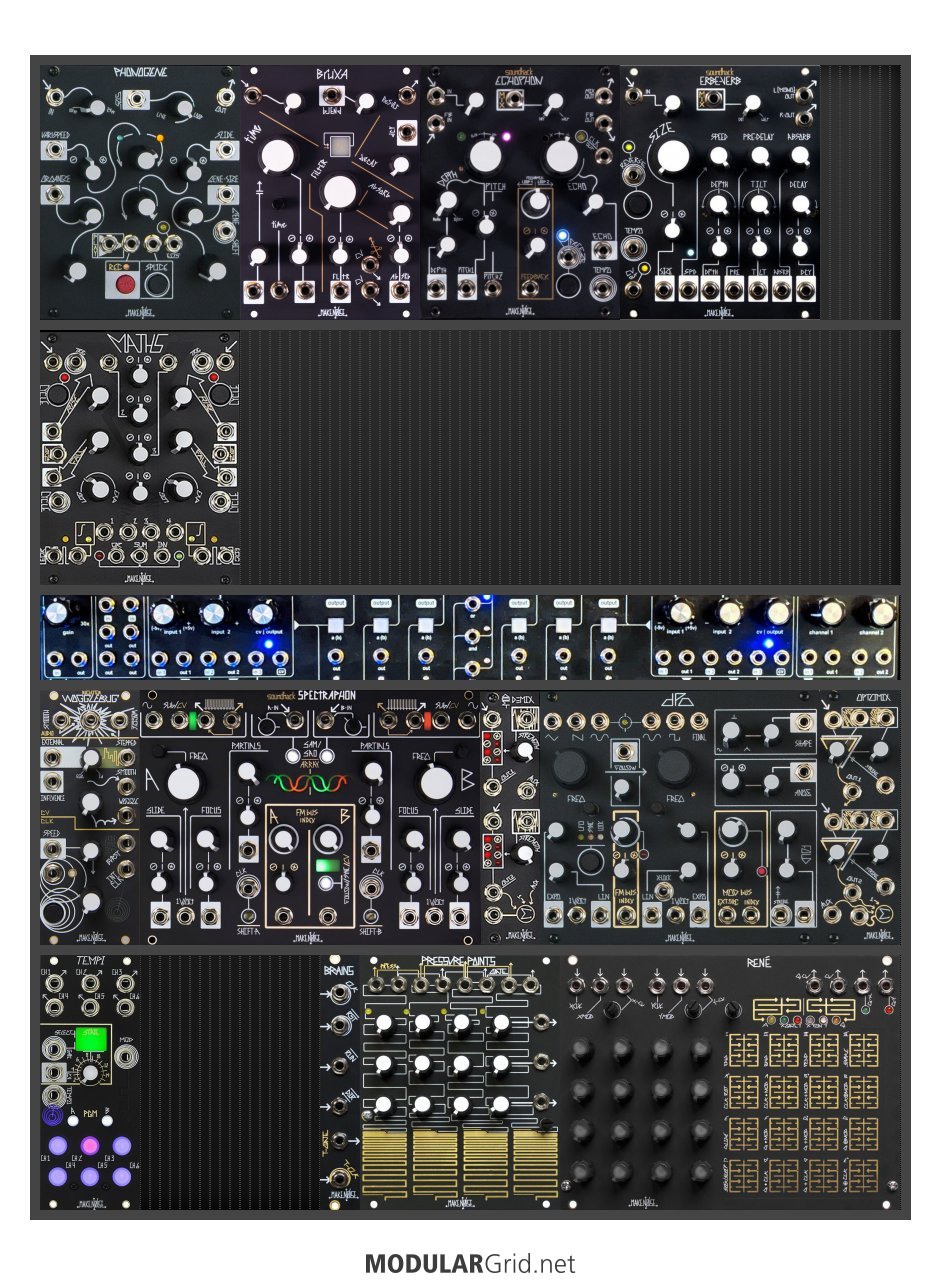Adjust the PREDELAY knob on Erbe-Verb
The height and width of the screenshot is (1285, 941).
[x=760, y=156]
